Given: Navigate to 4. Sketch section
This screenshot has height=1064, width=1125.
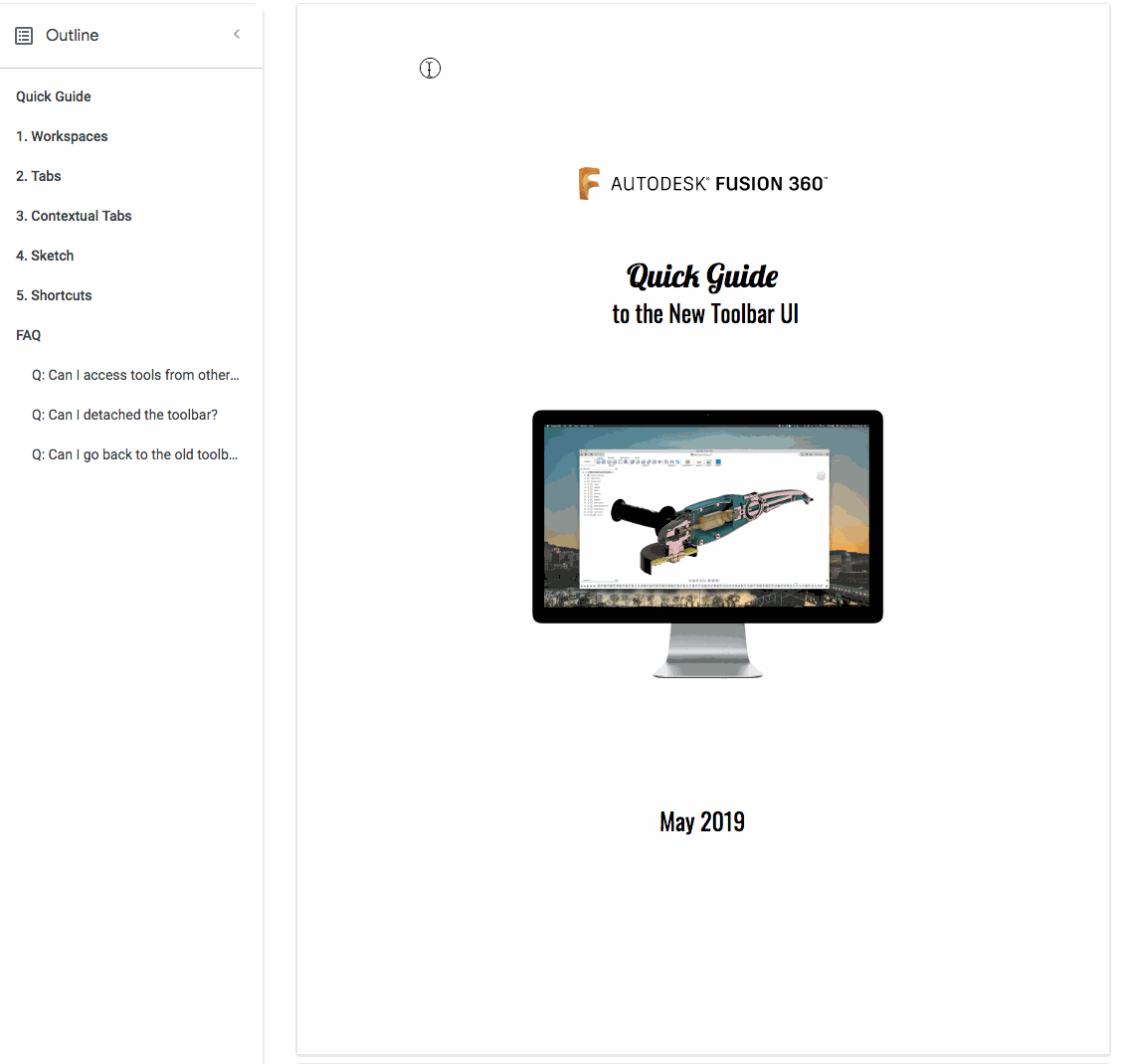Looking at the screenshot, I should pyautogui.click(x=45, y=256).
